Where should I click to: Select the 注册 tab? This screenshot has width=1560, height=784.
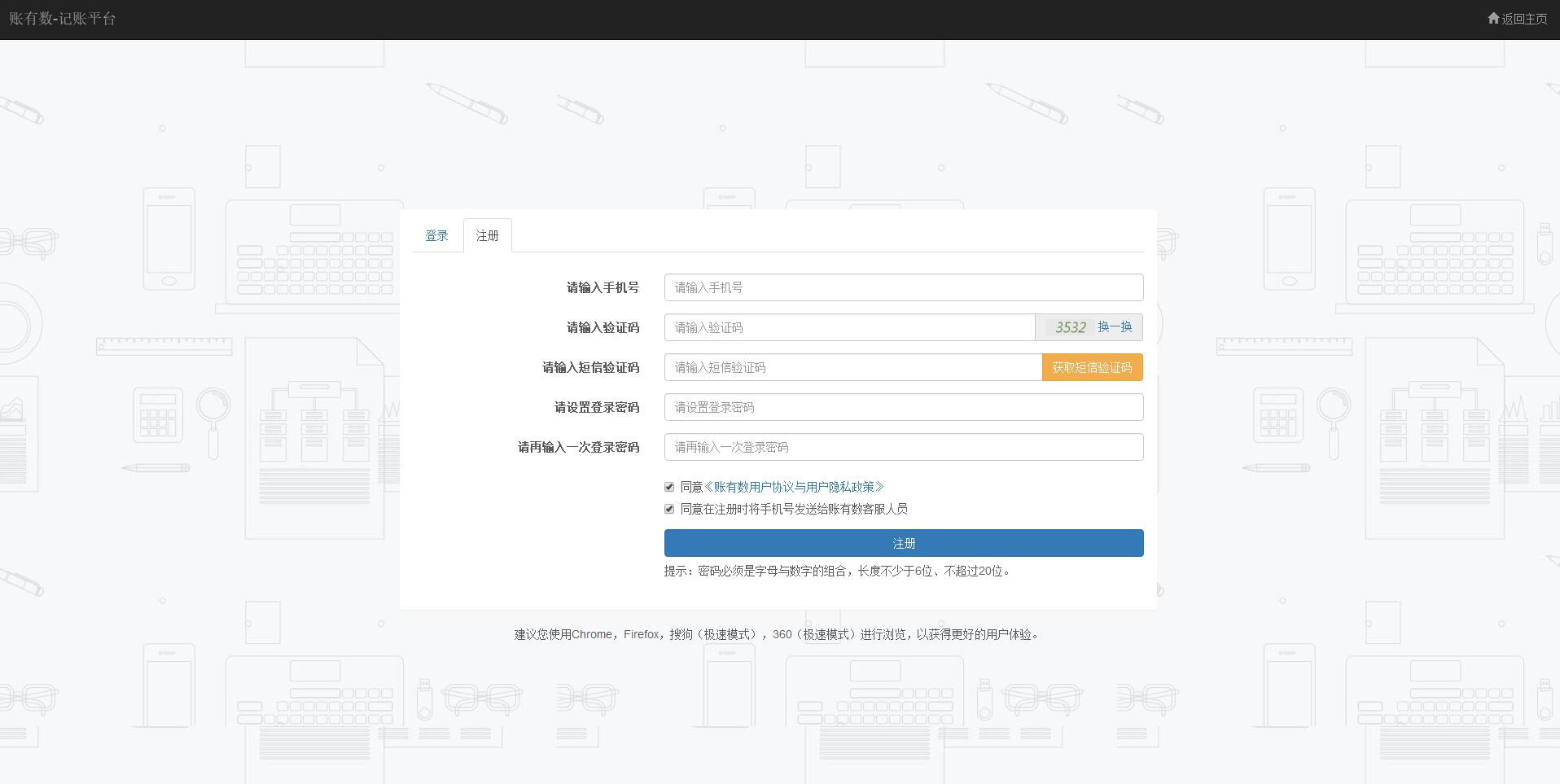[487, 235]
